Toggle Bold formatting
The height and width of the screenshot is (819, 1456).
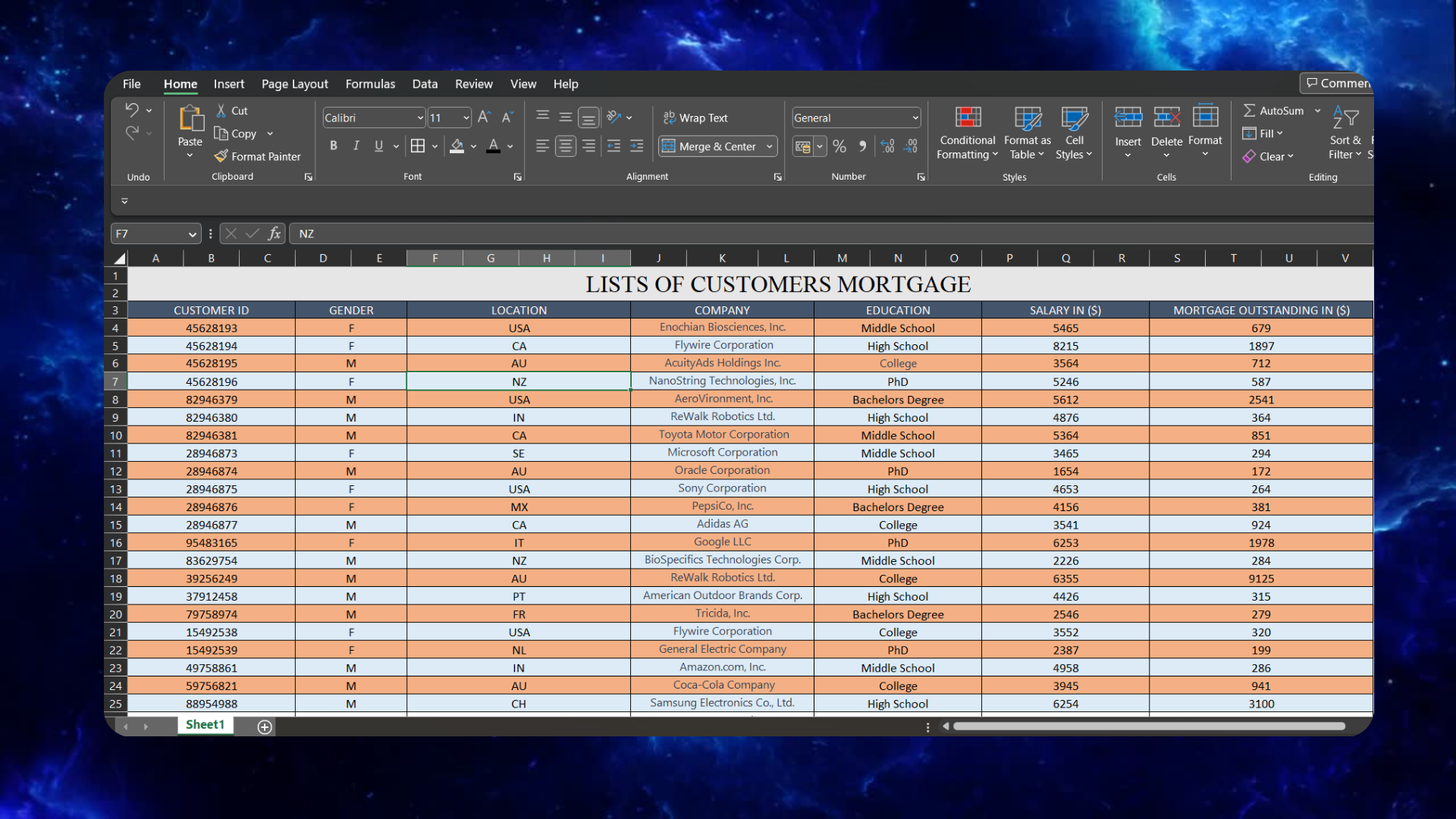click(x=334, y=146)
